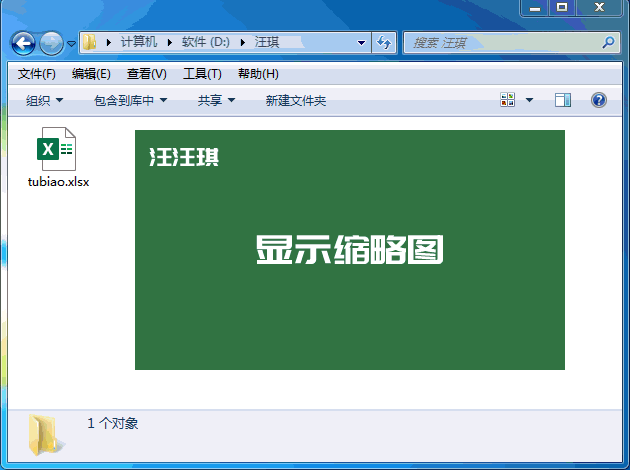Refresh the folder with the refresh icon
The image size is (630, 470).
click(x=384, y=43)
